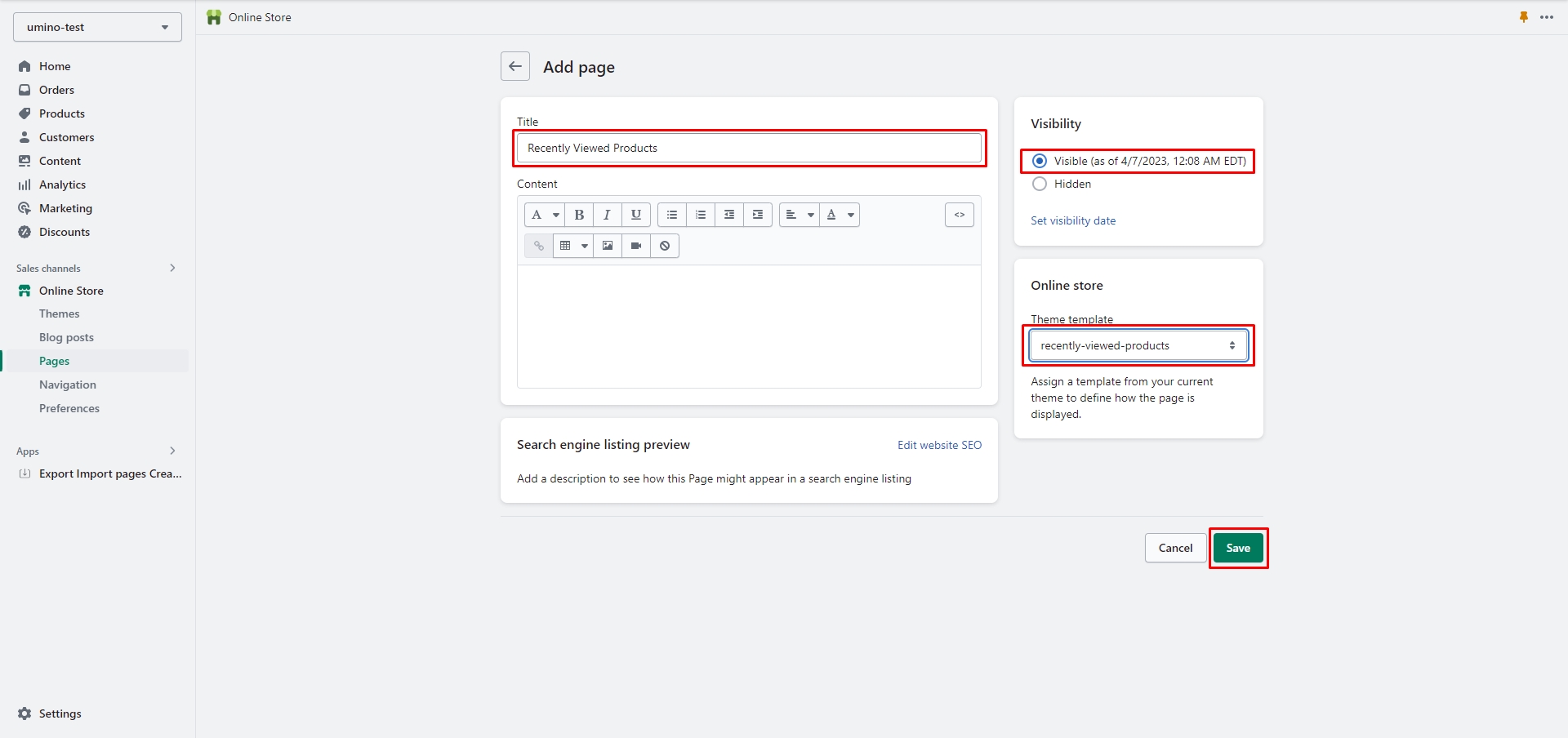Image resolution: width=1568 pixels, height=738 pixels.
Task: Clear formatting with the circle-slash icon
Action: [665, 246]
